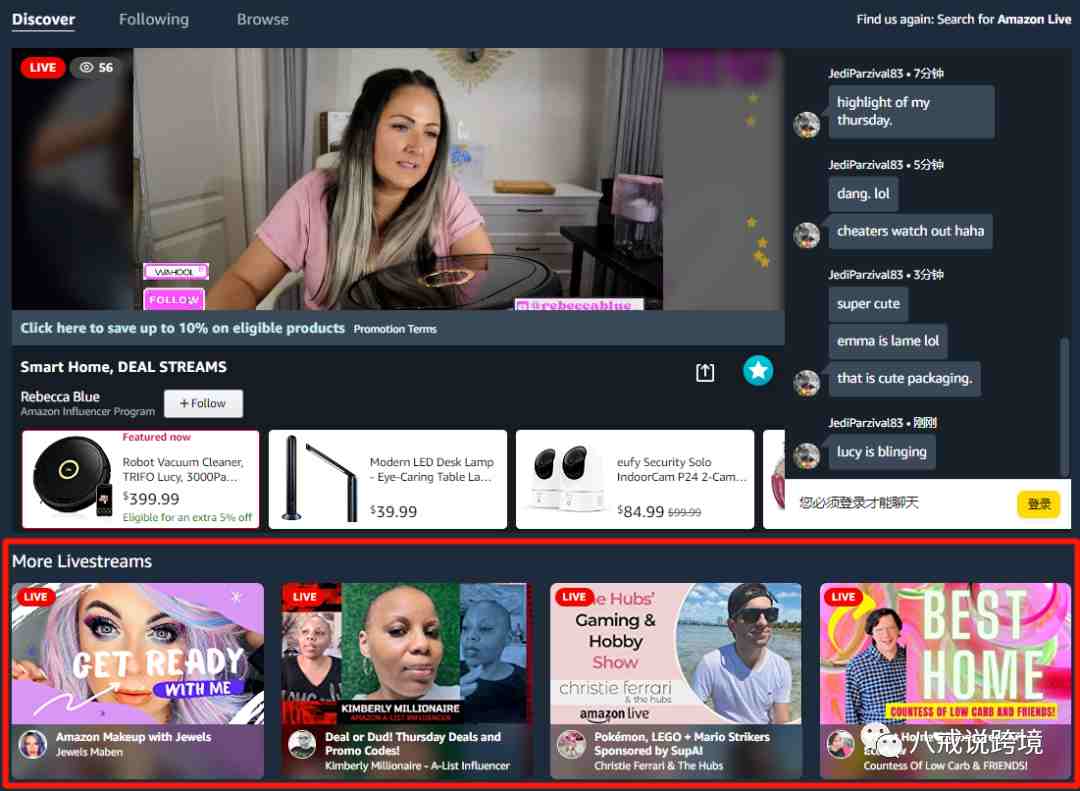Switch to the Discover tab
Viewport: 1080px width, 791px height.
coord(43,19)
